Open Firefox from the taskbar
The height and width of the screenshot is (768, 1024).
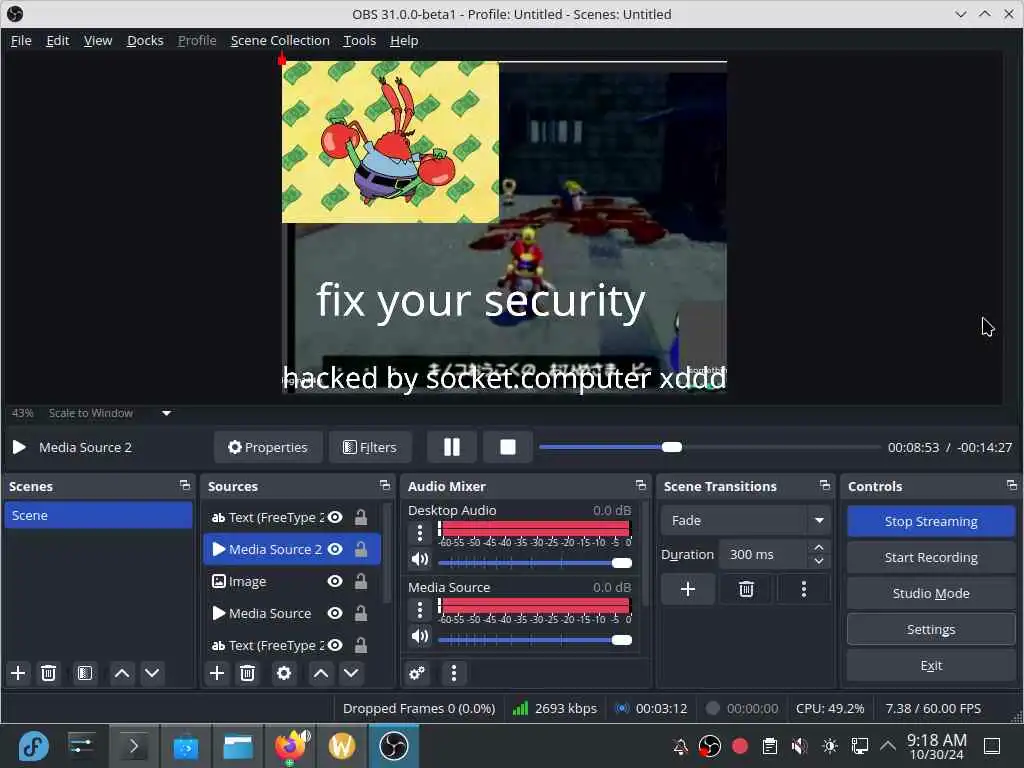tap(290, 746)
